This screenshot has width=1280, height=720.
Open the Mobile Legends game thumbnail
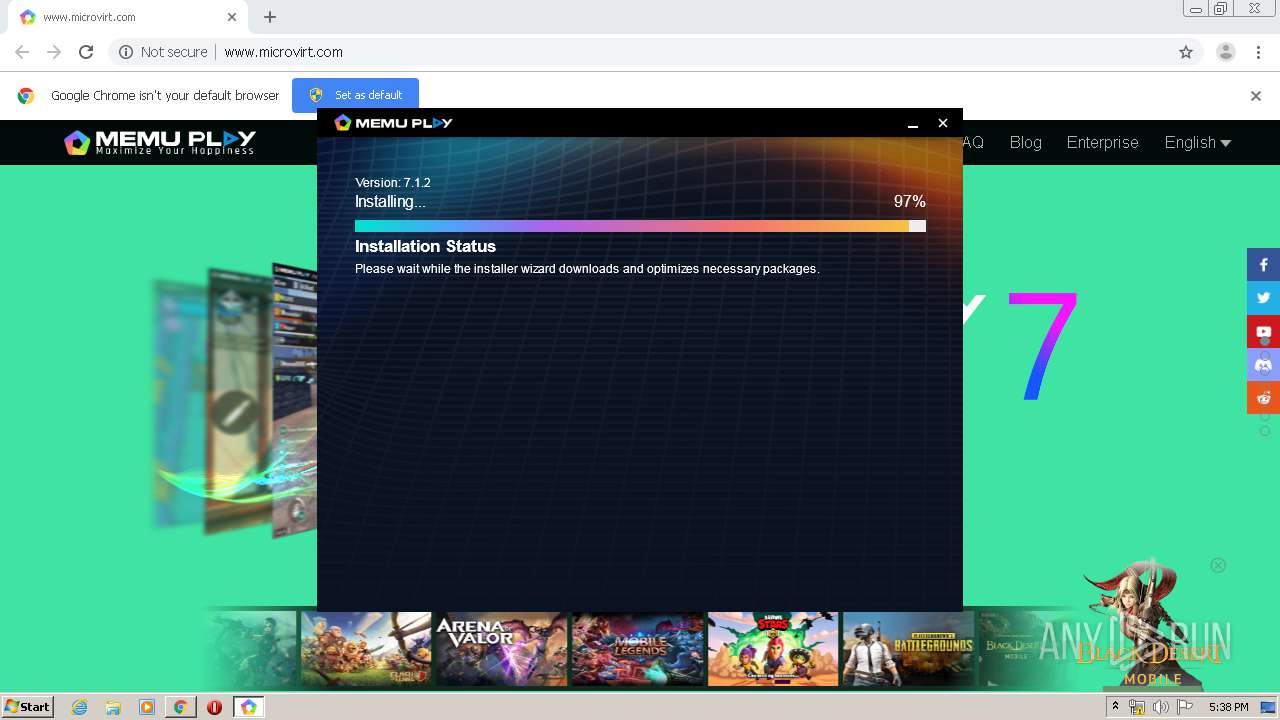click(x=637, y=649)
